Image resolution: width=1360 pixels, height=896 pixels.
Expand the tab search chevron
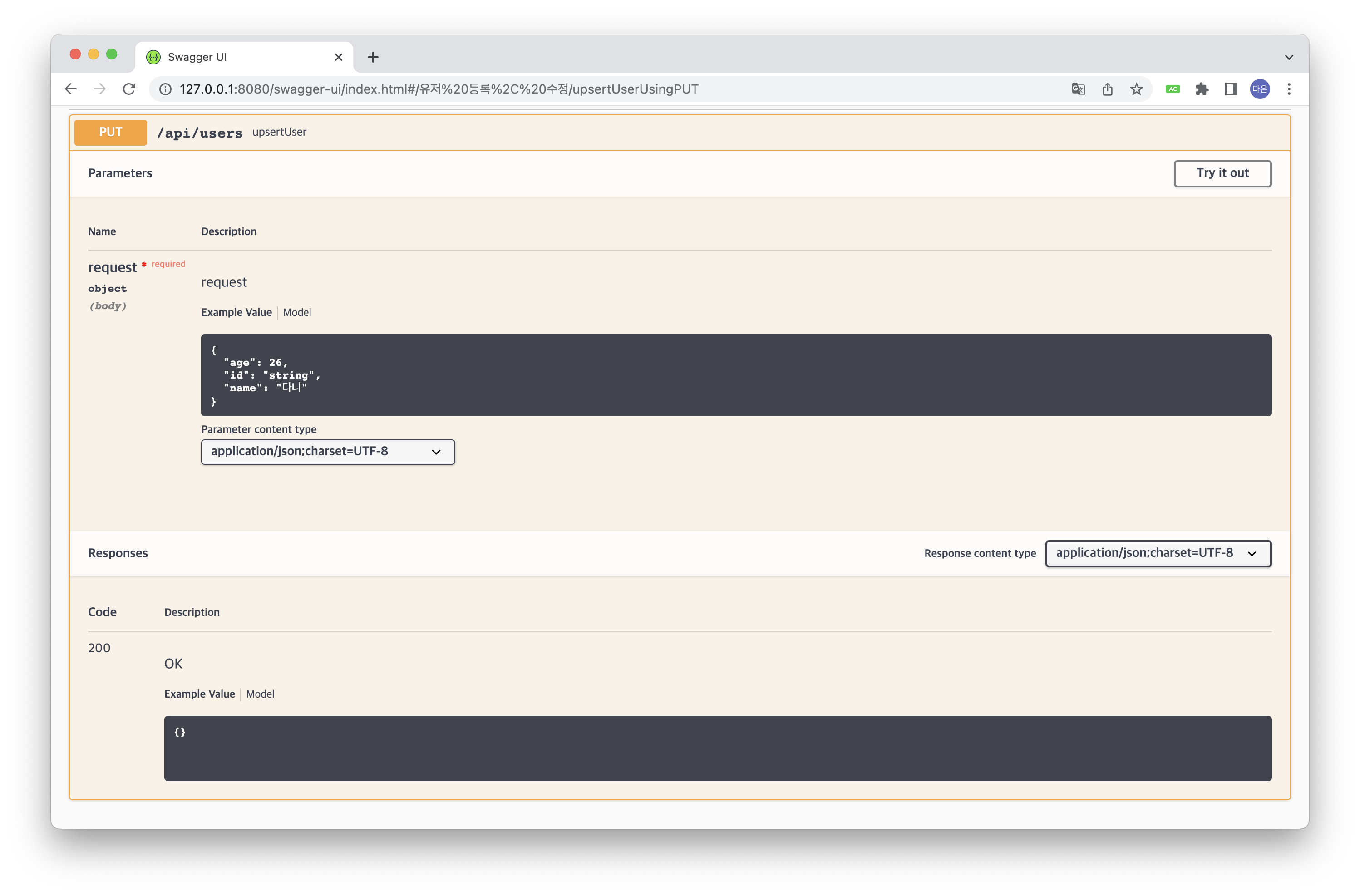[1289, 57]
